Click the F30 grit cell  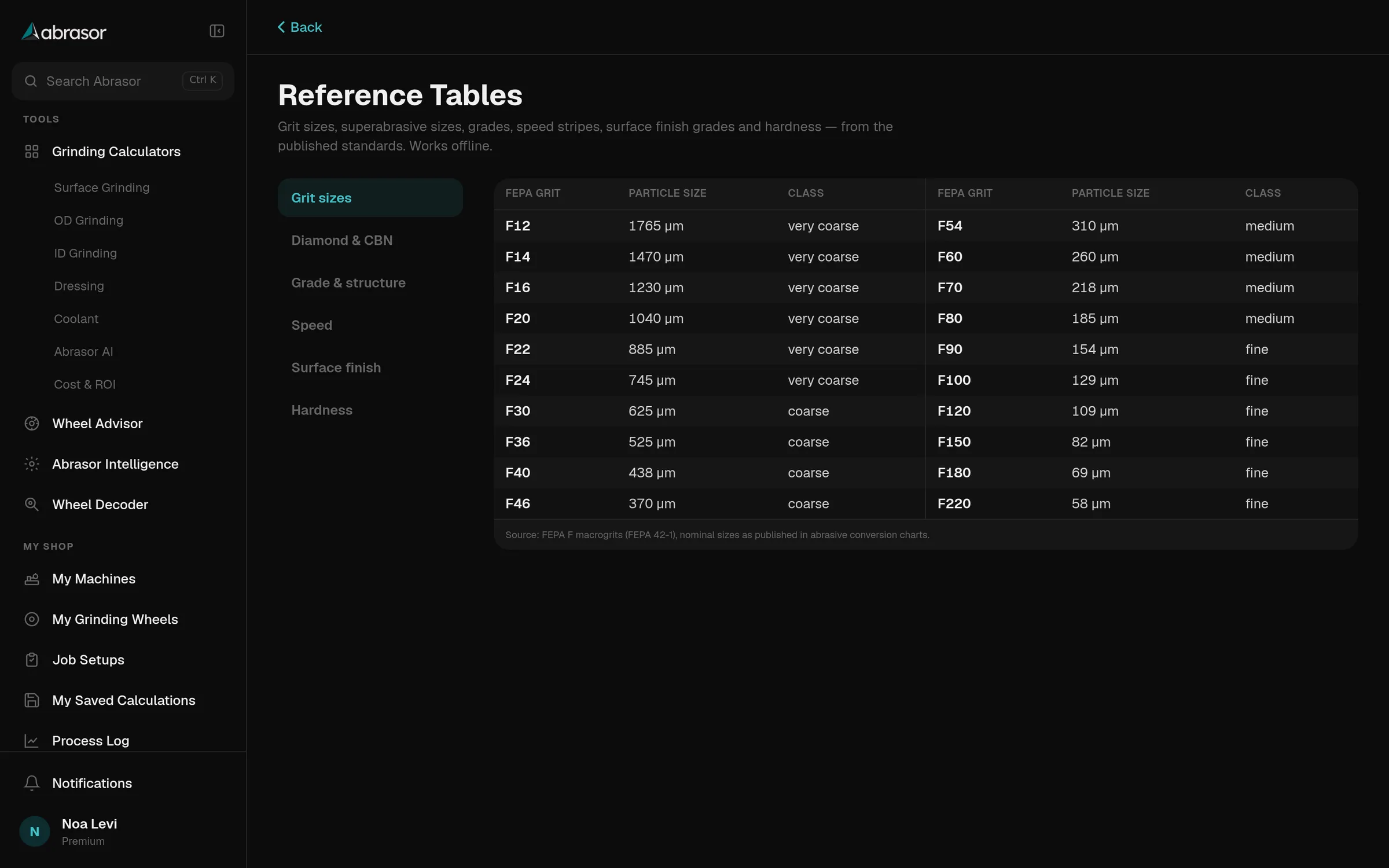(x=518, y=411)
